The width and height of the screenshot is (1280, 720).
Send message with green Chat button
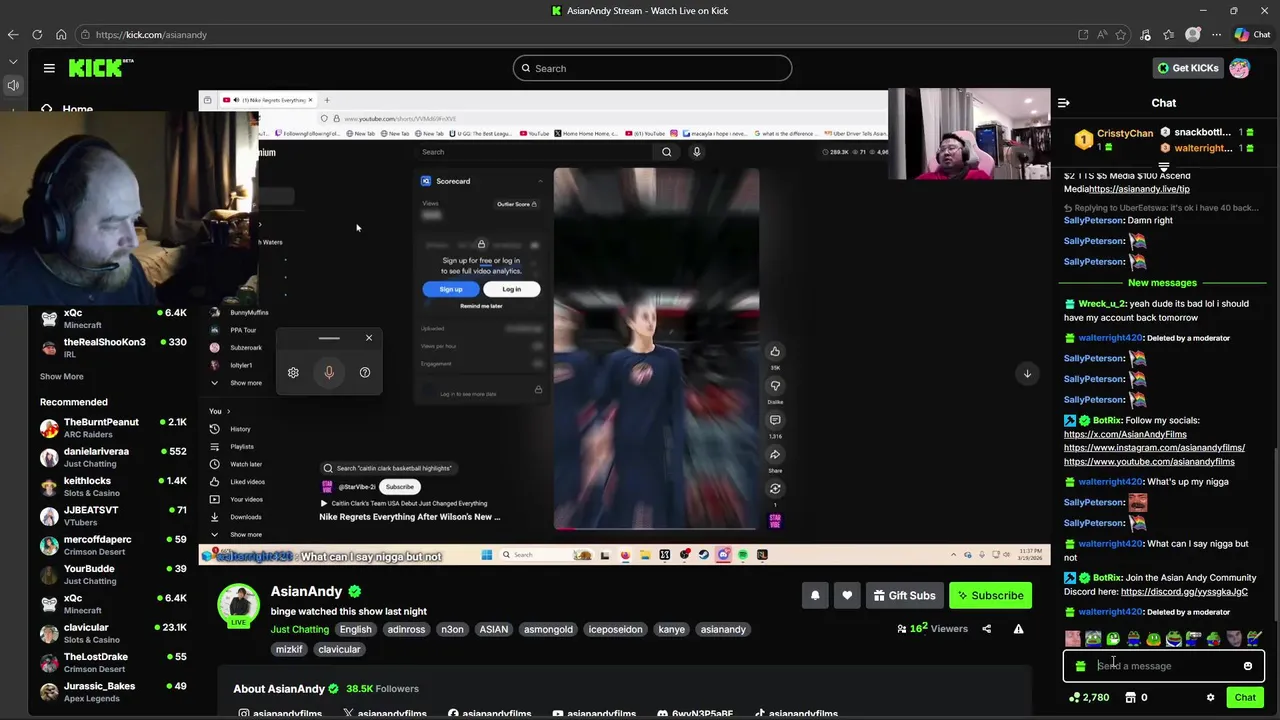pyautogui.click(x=1245, y=697)
